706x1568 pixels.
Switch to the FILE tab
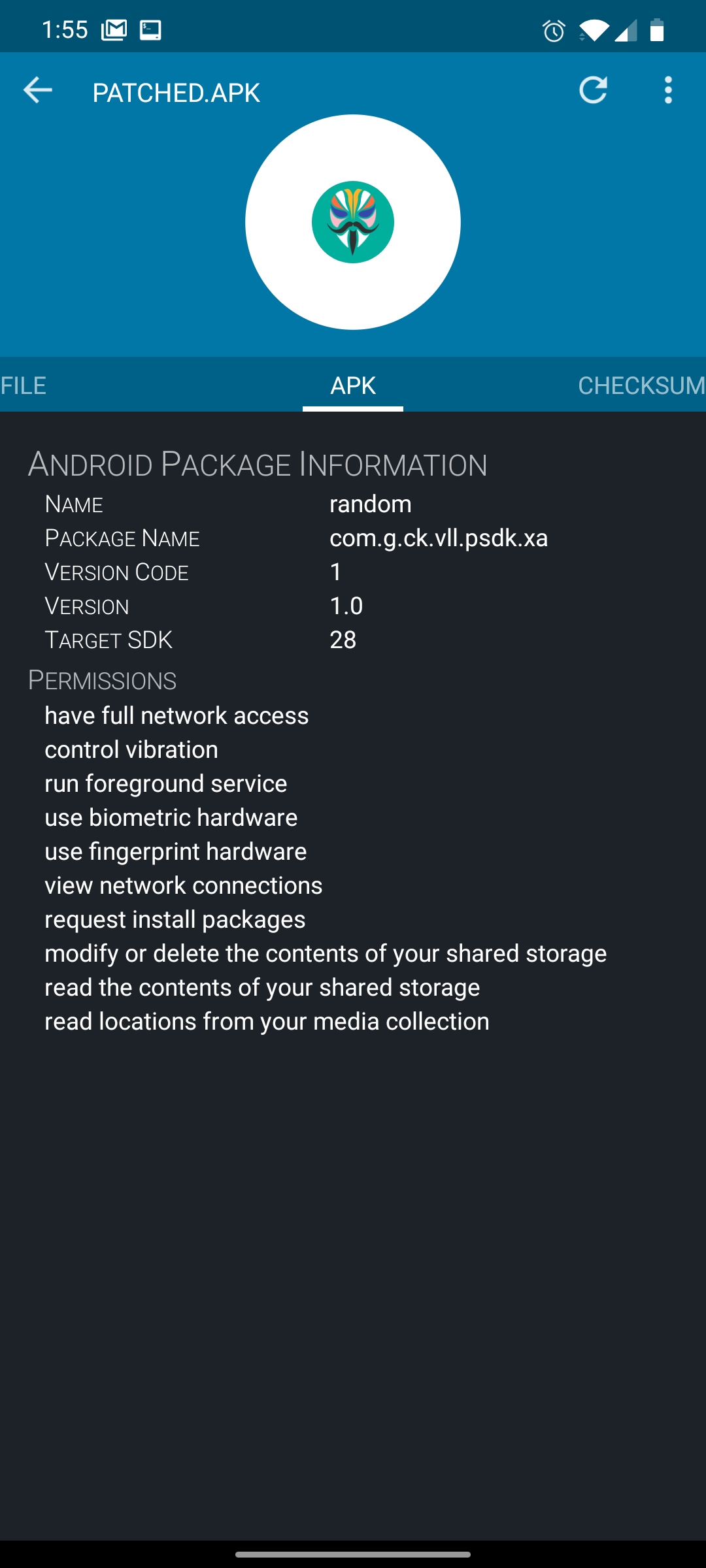(23, 385)
